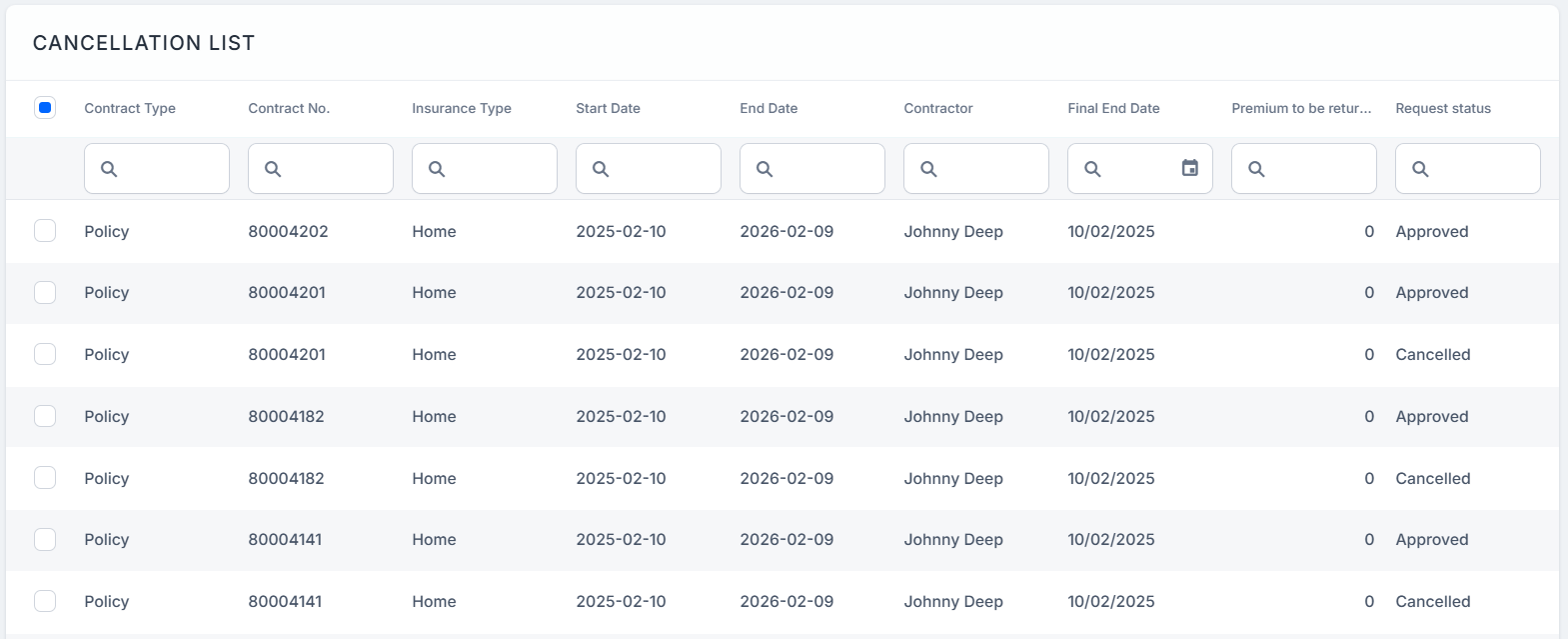Click Johnny Deep in the 80004202 row
Screen dimensions: 1568x639
click(952, 231)
